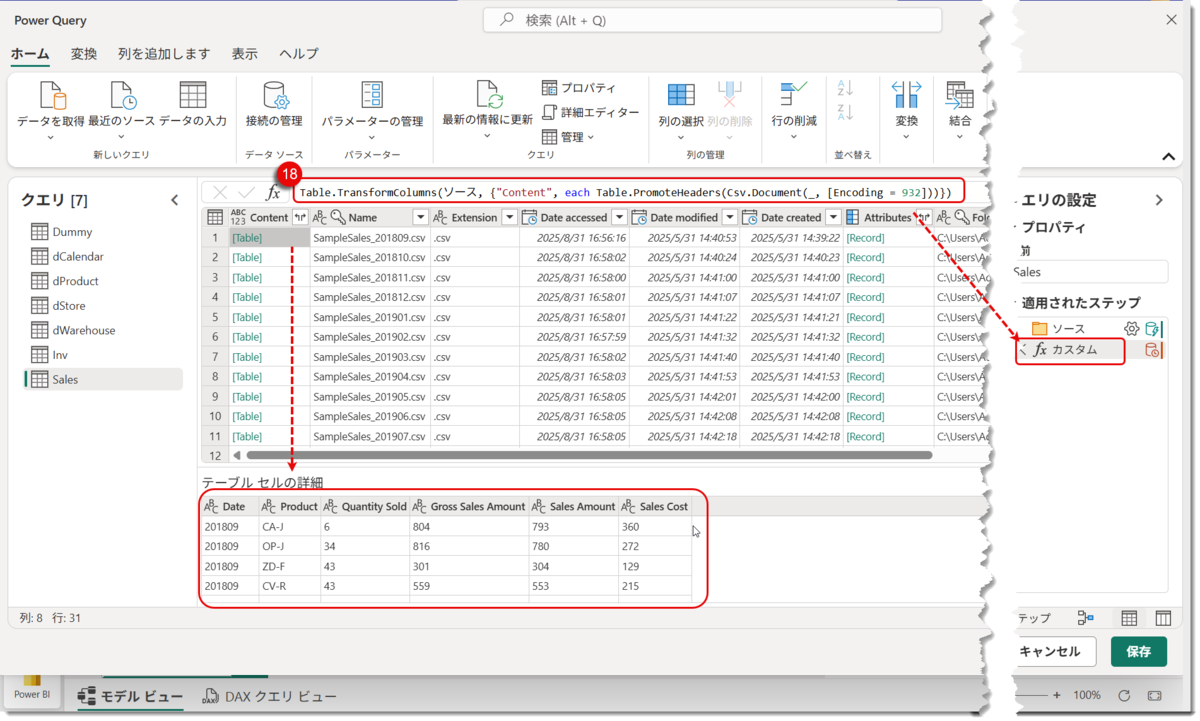Switch to the 変換 tab
This screenshot has height=721, width=1200.
[x=84, y=54]
